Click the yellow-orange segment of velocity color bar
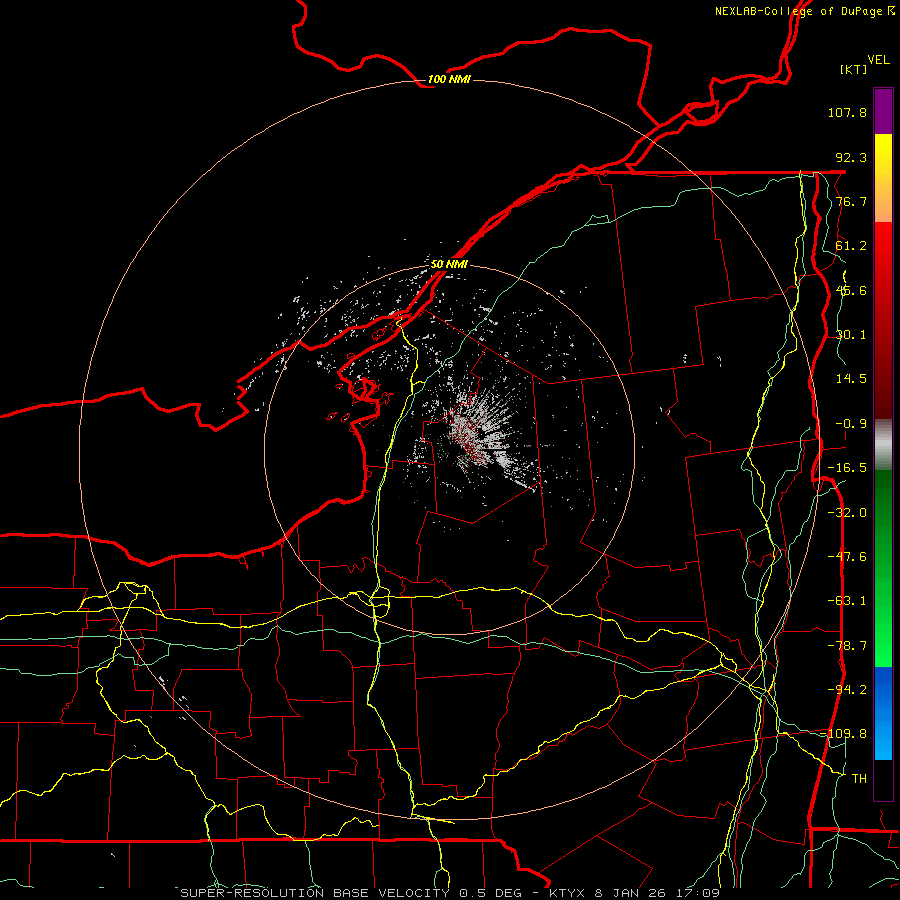 (883, 178)
